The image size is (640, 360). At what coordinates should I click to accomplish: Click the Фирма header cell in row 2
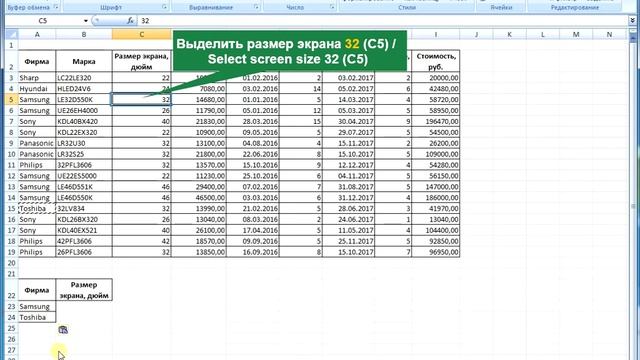[37, 61]
